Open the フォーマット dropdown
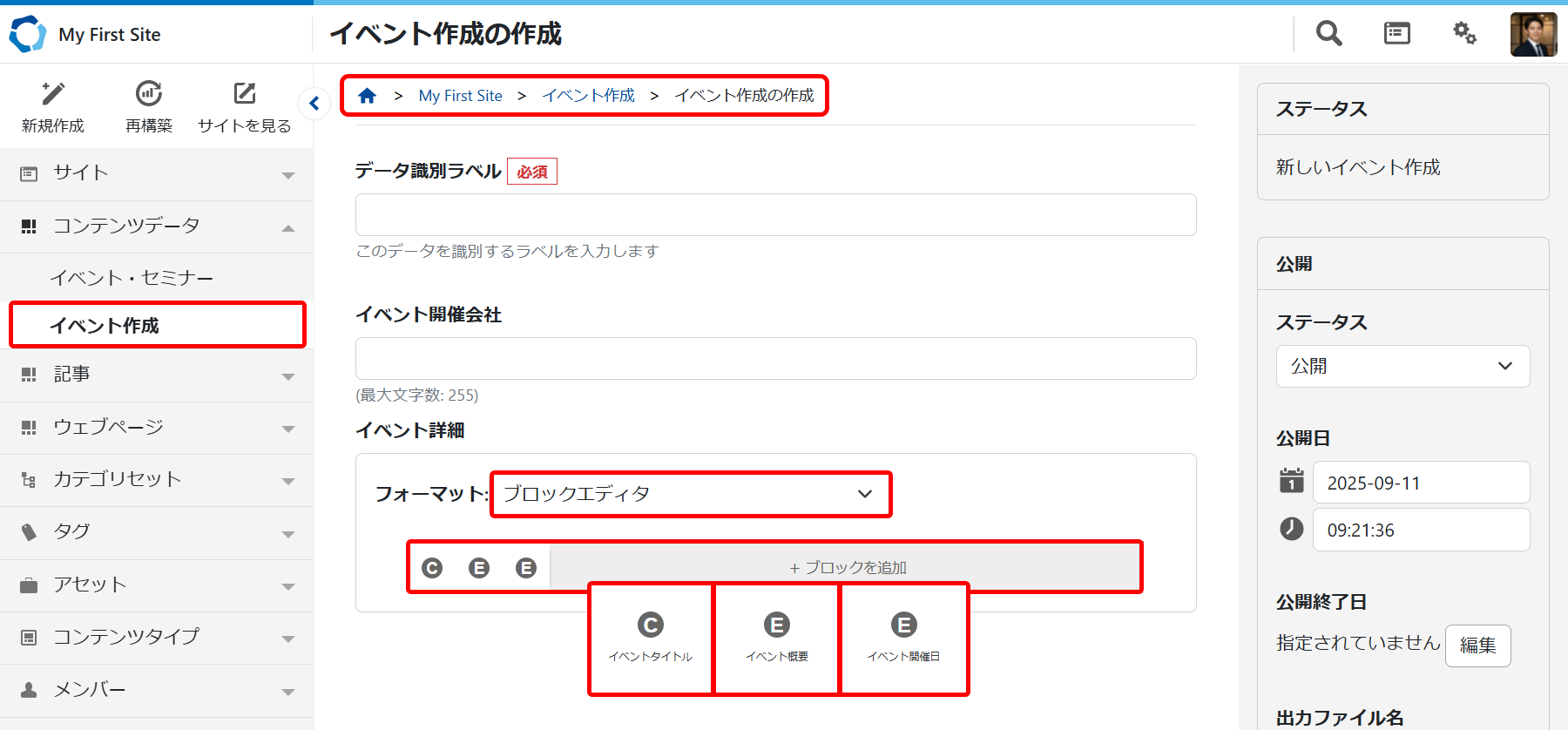The height and width of the screenshot is (730, 1568). pyautogui.click(x=690, y=494)
